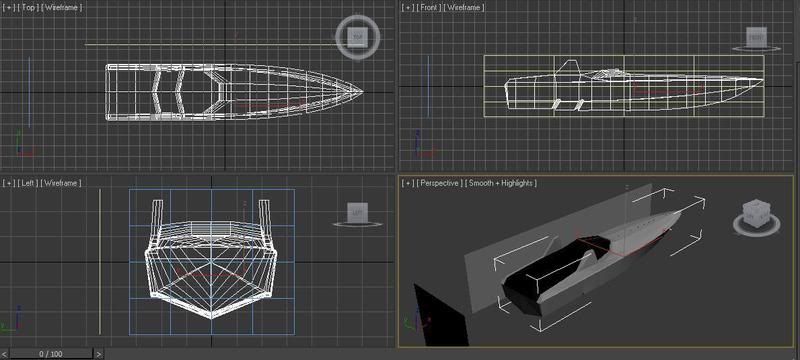This screenshot has height=360, width=800.
Task: Open the Wireframe shading menu in Front viewport
Action: tap(464, 8)
